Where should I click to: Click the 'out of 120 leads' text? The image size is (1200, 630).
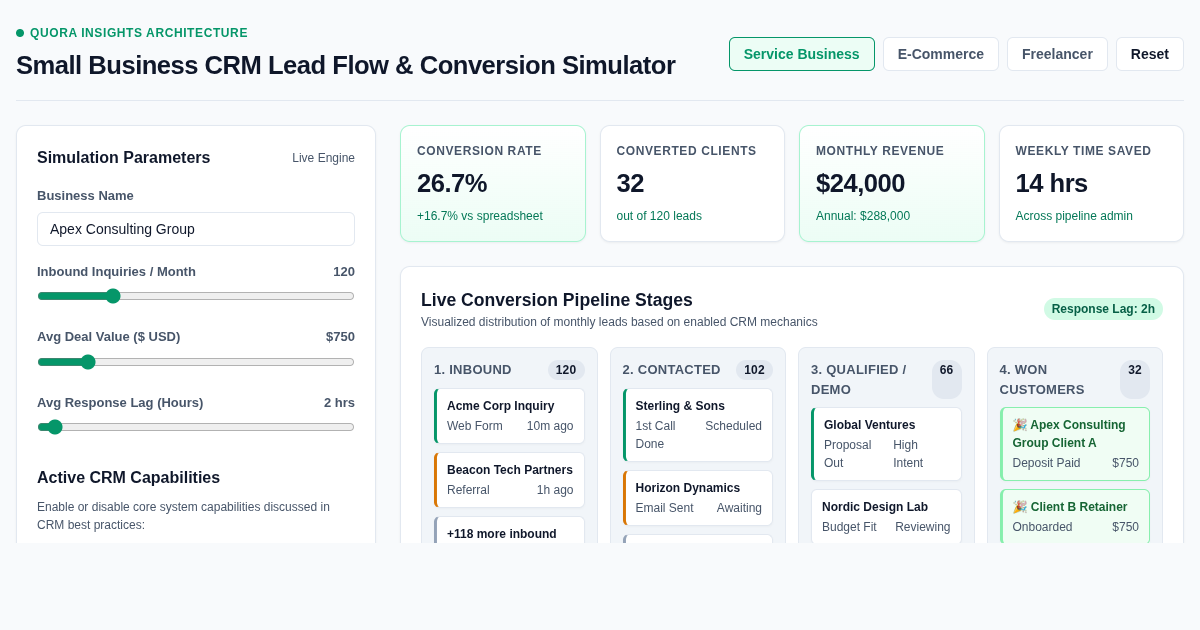(x=659, y=216)
